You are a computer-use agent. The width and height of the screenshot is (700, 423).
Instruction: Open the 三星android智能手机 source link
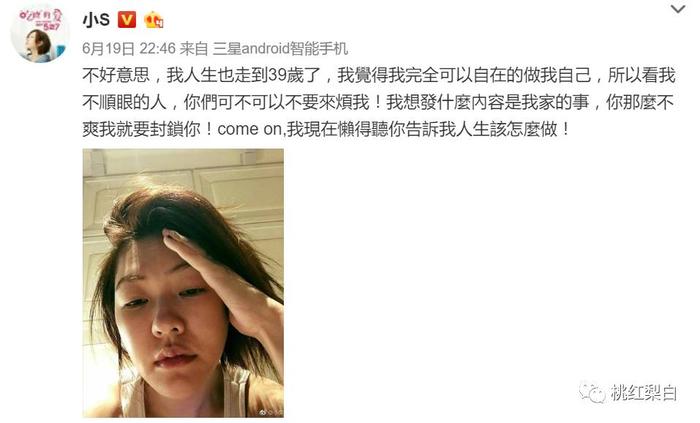[280, 48]
